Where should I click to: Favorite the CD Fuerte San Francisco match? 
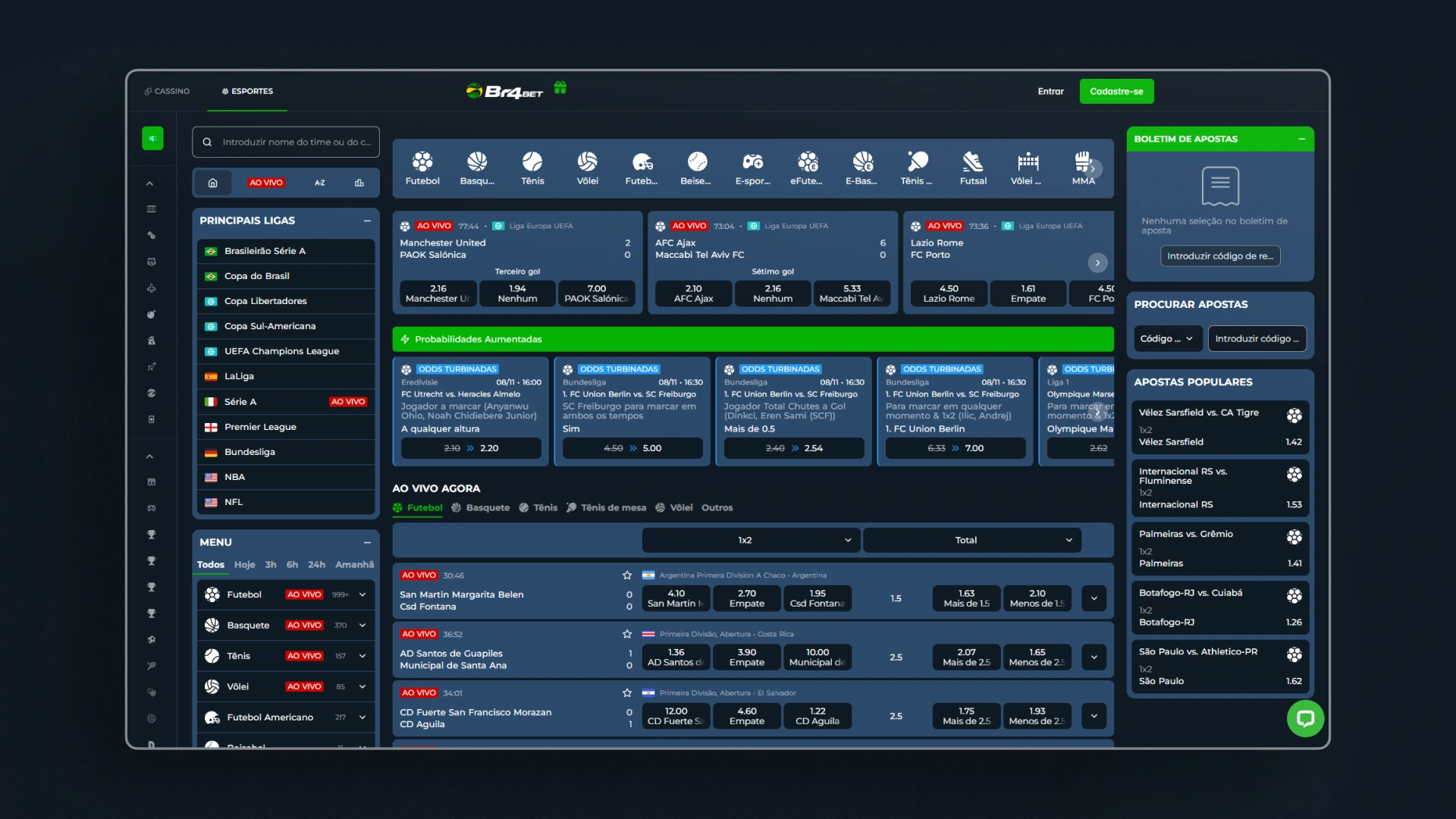[x=627, y=693]
